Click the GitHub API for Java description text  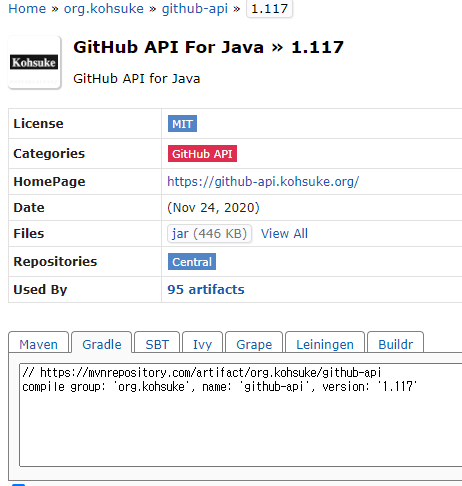[x=137, y=79]
